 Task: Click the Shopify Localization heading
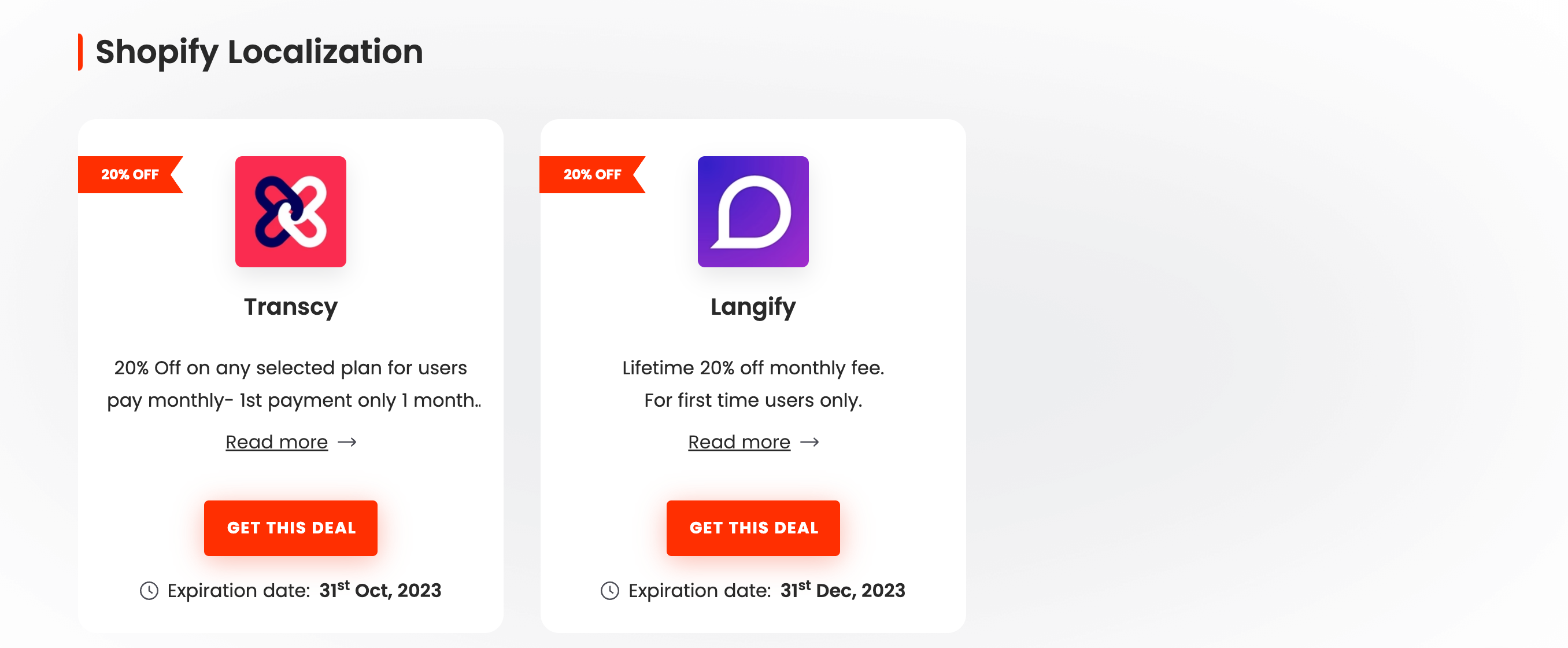[259, 53]
